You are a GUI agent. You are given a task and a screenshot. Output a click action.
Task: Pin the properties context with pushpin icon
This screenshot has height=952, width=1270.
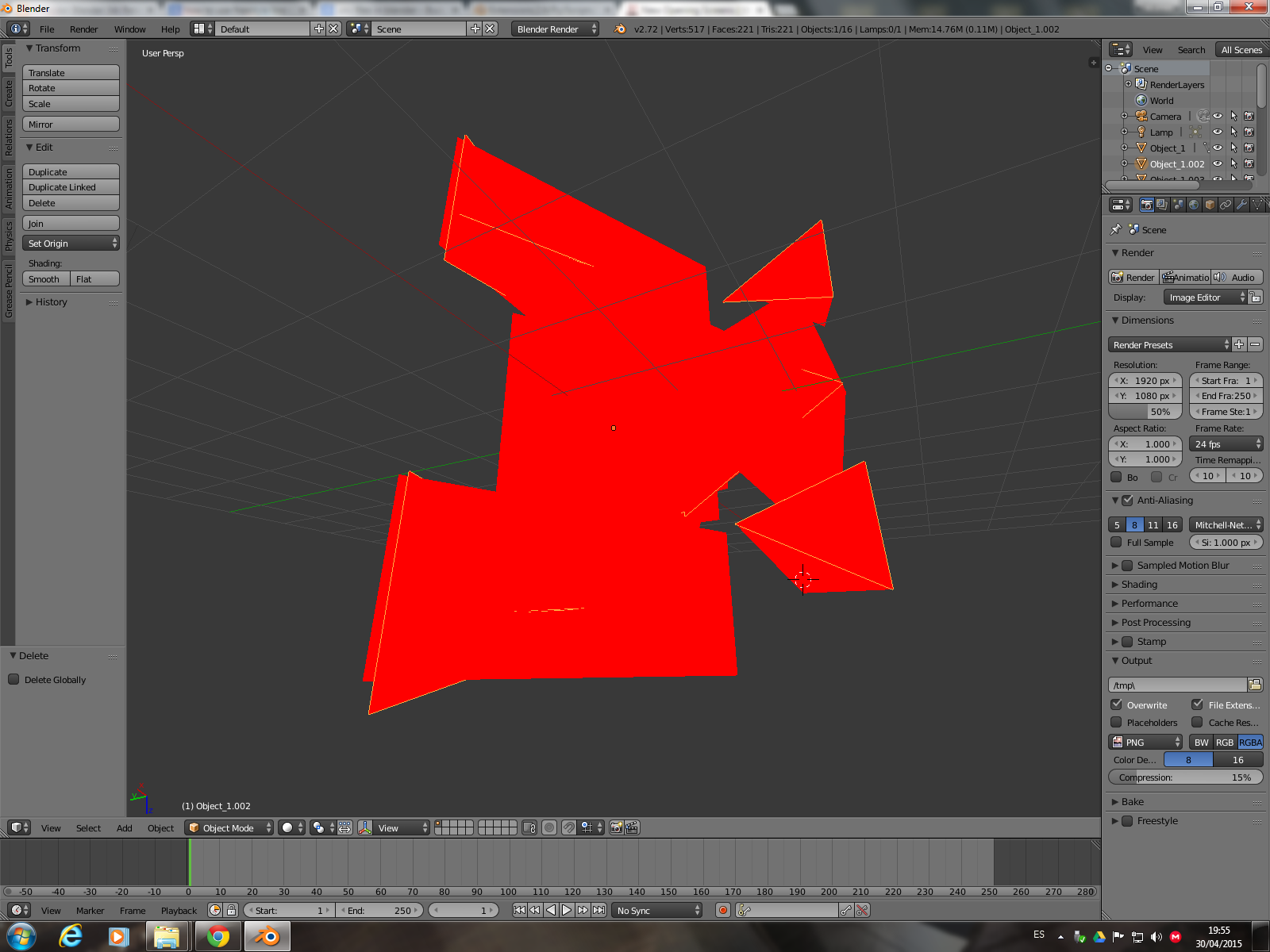(x=1116, y=229)
